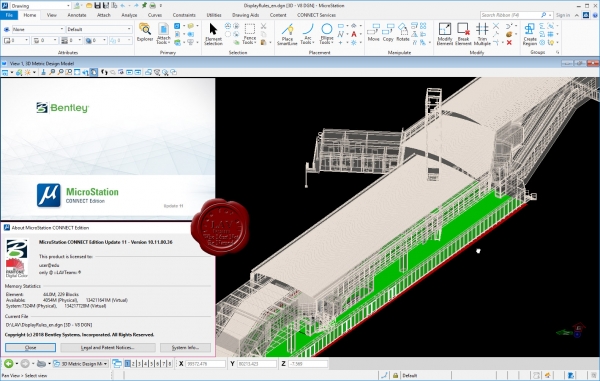This screenshot has width=600, height=381.
Task: Click the Zoom In magnifier in view toolbar
Action: (52, 72)
